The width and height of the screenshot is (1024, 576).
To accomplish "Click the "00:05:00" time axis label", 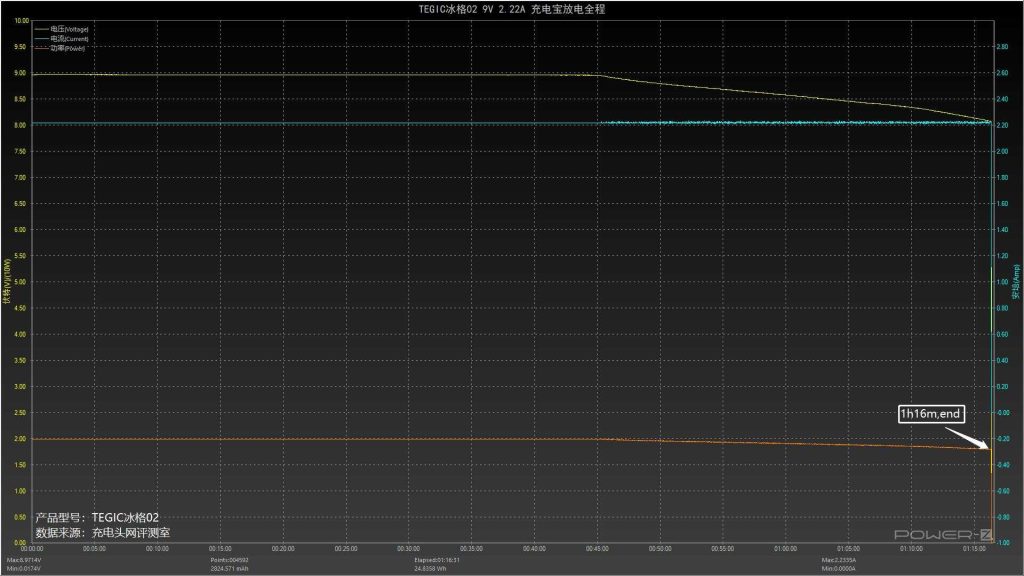I will (95, 549).
